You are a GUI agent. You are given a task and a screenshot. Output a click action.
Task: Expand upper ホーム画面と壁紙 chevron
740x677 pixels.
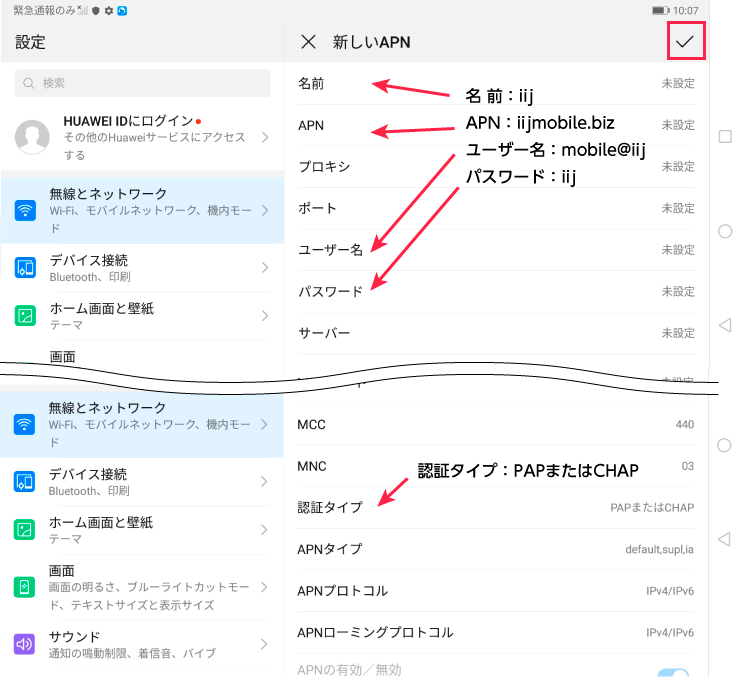(265, 316)
